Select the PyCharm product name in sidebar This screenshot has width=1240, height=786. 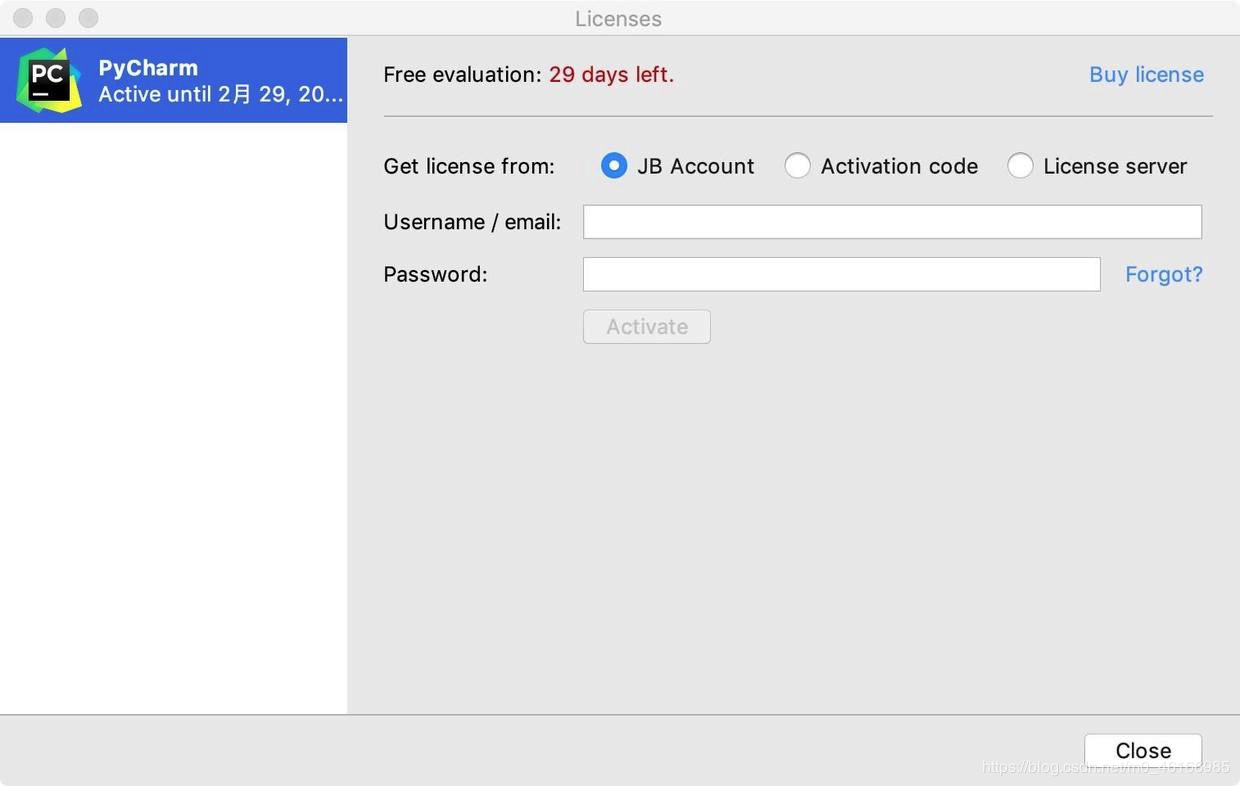[148, 68]
